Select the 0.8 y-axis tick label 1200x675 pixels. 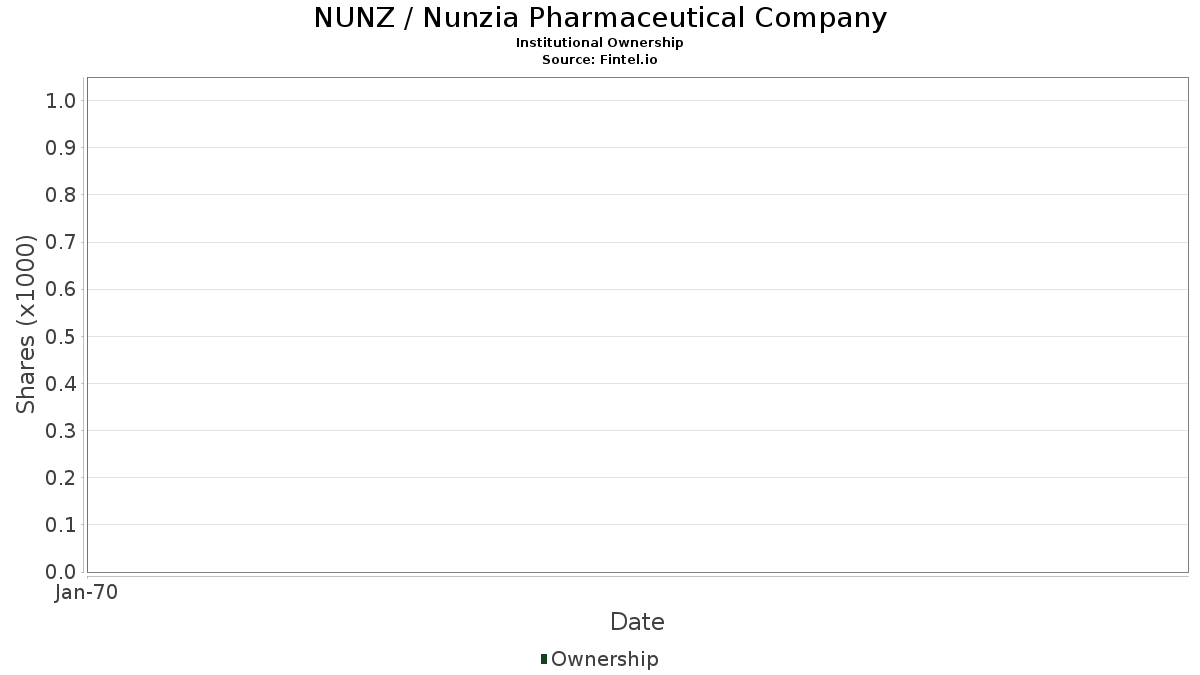pyautogui.click(x=61, y=195)
